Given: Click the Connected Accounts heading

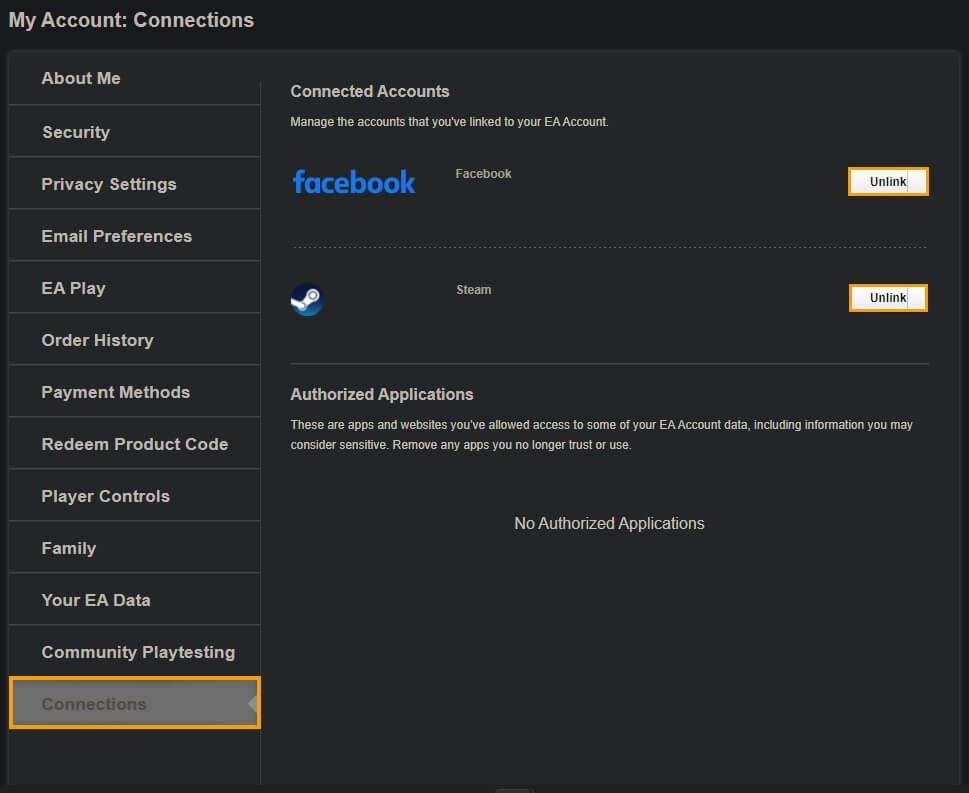Looking at the screenshot, I should 370,91.
